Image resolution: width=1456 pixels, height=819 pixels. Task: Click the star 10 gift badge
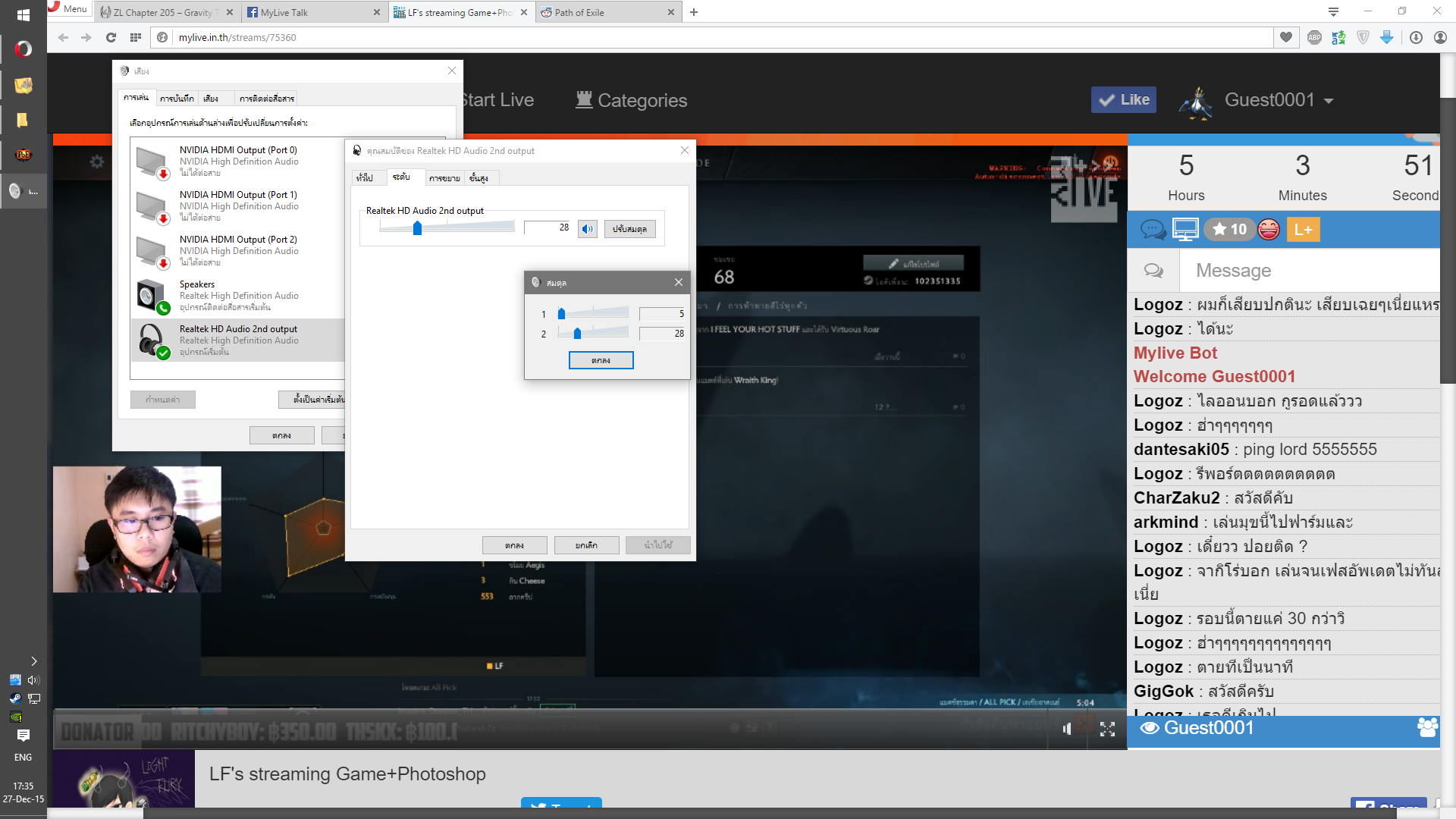tap(1229, 229)
